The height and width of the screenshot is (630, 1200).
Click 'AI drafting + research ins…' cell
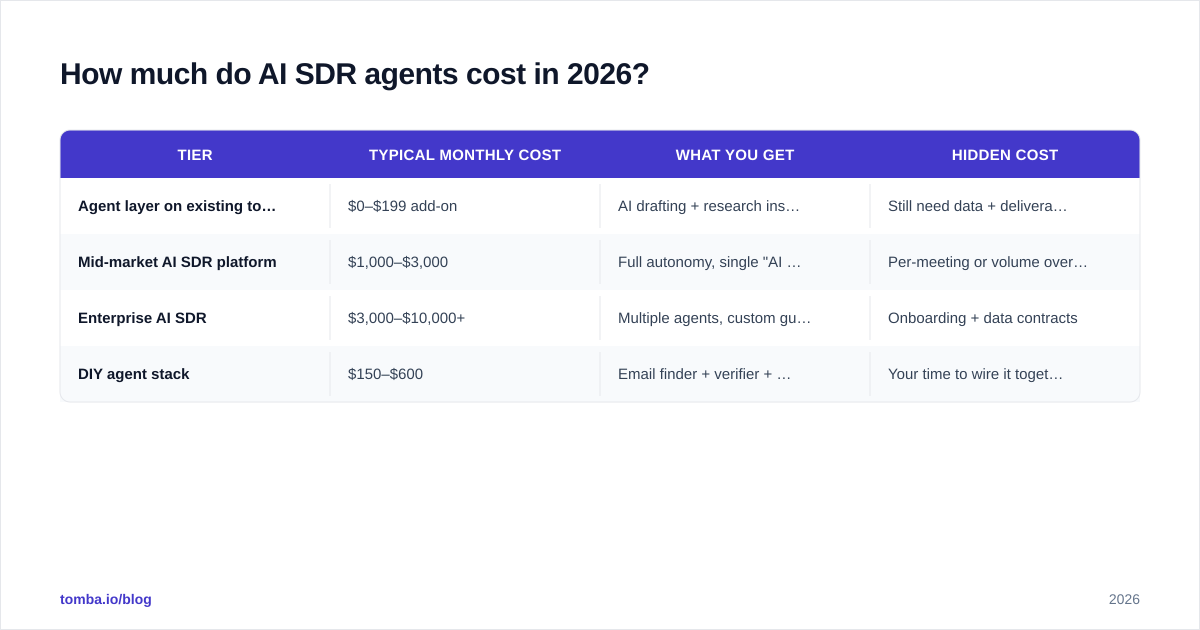735,206
